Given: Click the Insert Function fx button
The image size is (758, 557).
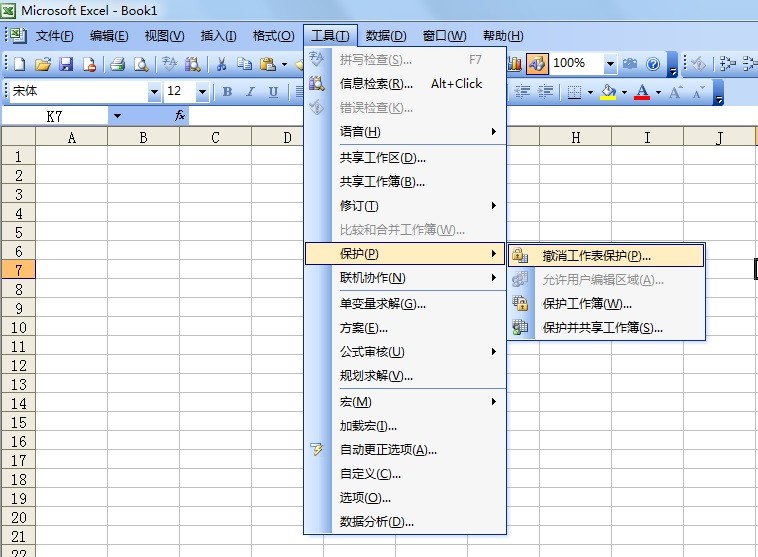Looking at the screenshot, I should click(x=180, y=116).
